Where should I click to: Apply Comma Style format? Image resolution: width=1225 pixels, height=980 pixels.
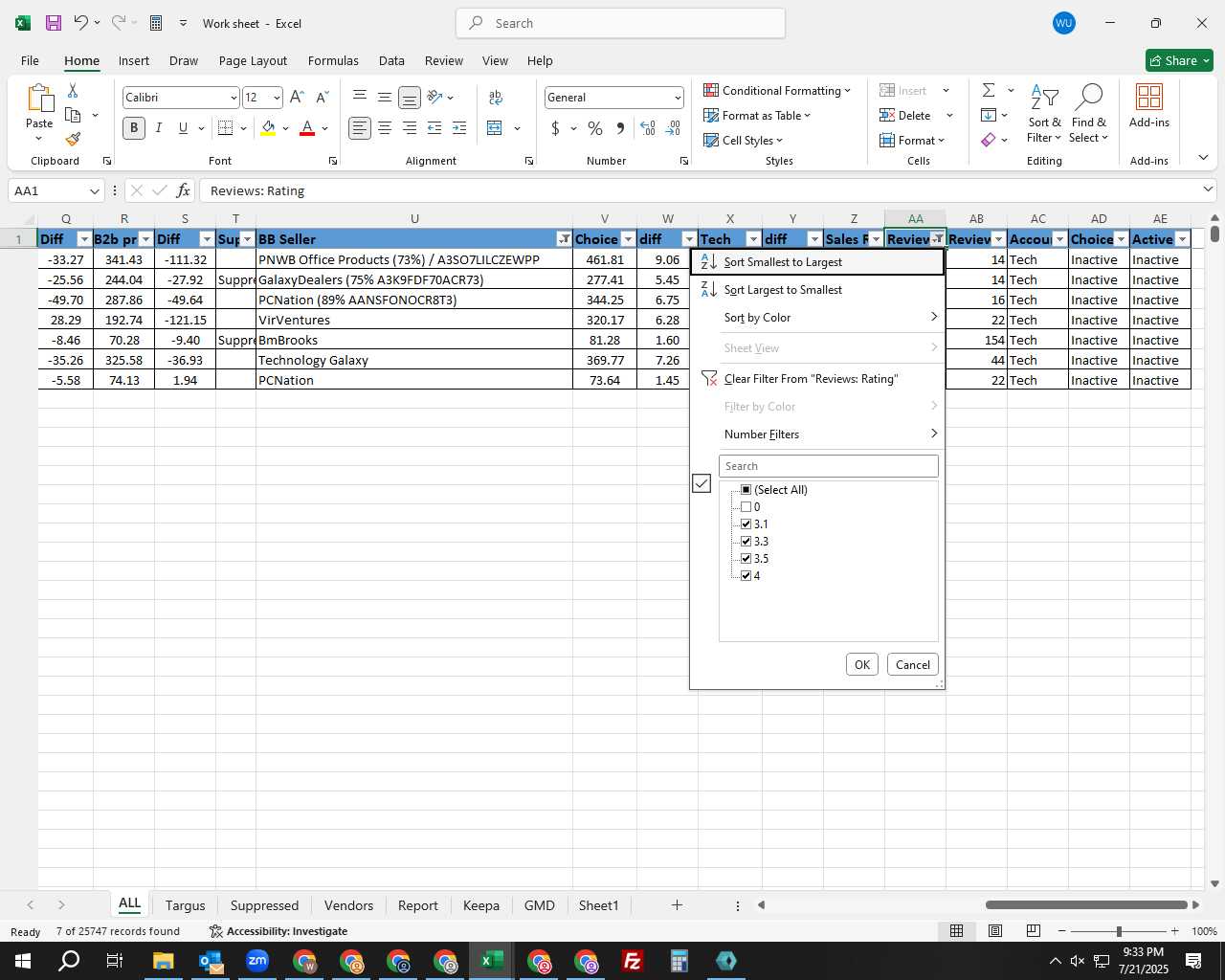pyautogui.click(x=620, y=127)
